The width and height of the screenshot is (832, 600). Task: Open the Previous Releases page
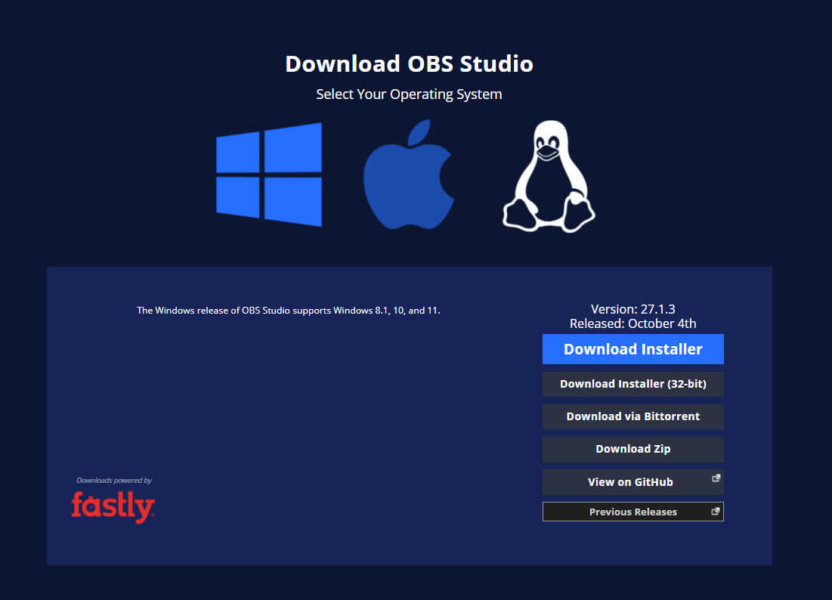pyautogui.click(x=632, y=511)
